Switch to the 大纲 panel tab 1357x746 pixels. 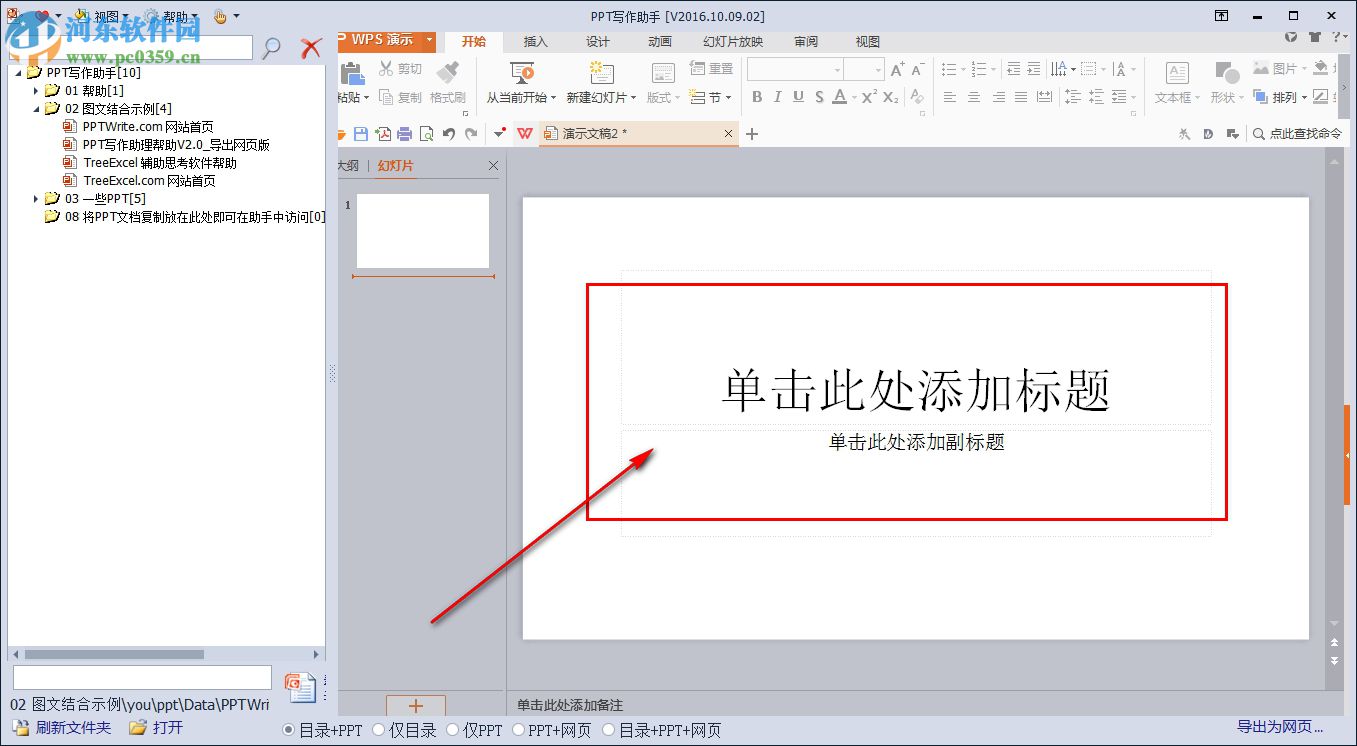coord(348,166)
